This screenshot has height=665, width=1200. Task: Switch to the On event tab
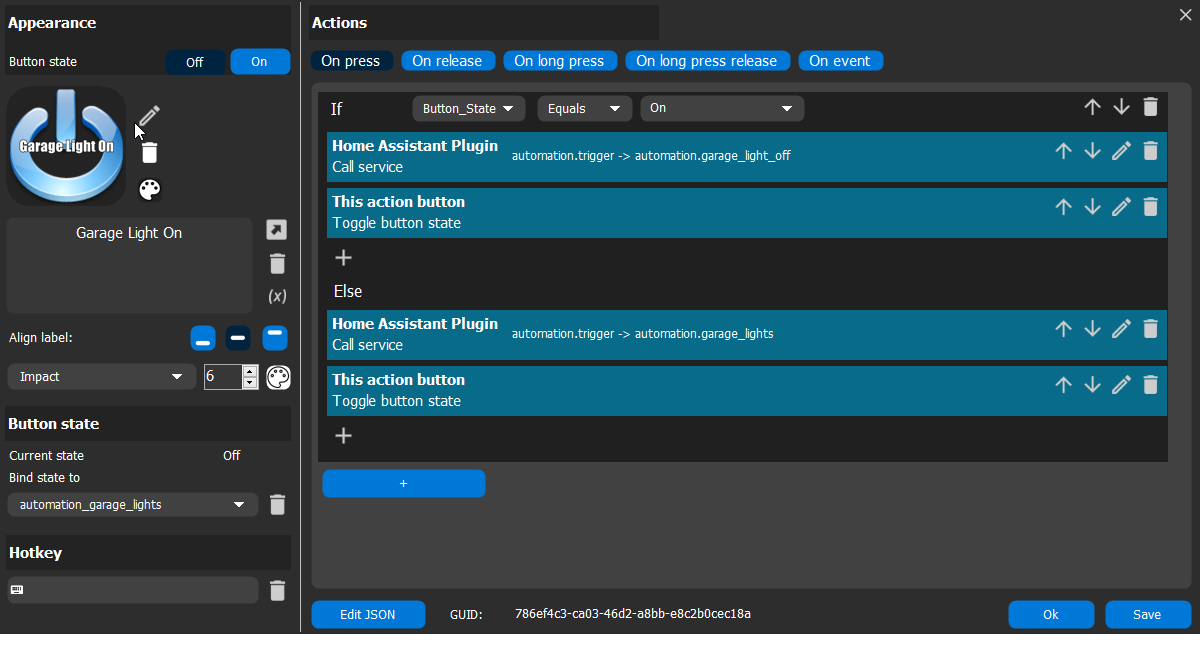pos(840,60)
